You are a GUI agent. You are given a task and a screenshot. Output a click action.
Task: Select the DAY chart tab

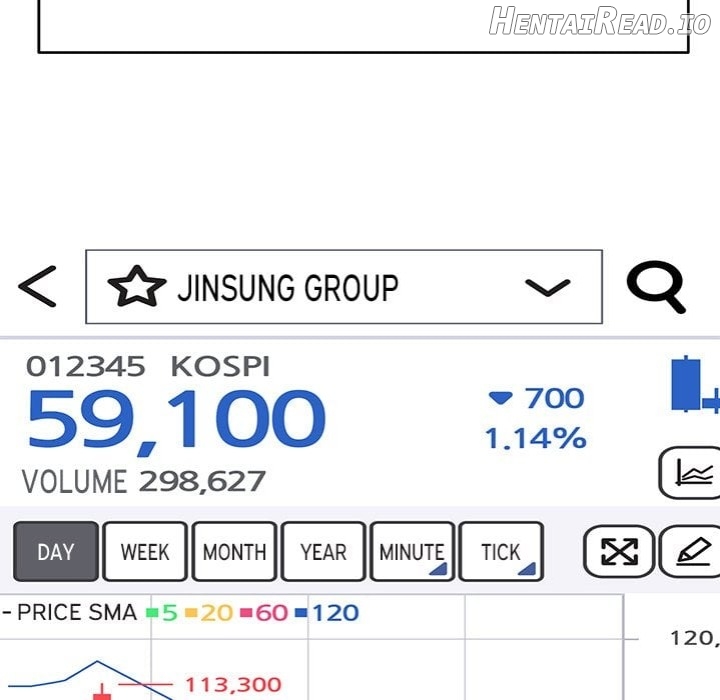[56, 552]
